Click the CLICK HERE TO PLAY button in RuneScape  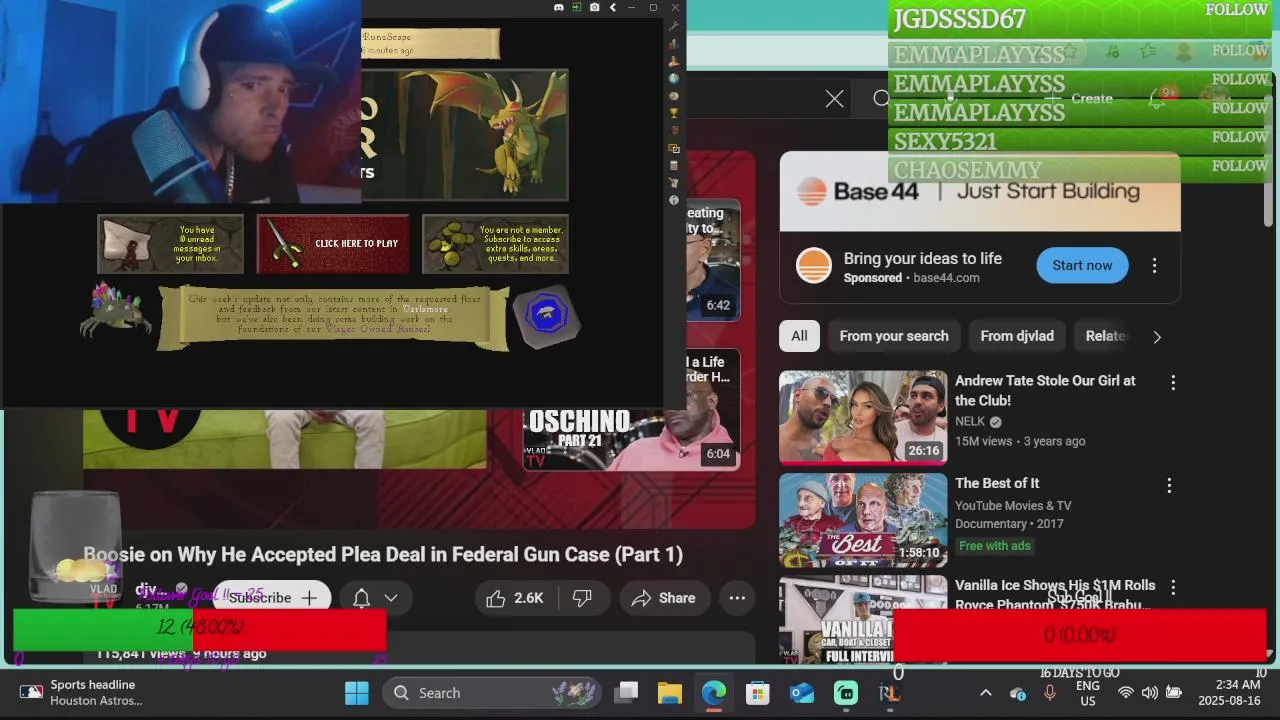333,244
